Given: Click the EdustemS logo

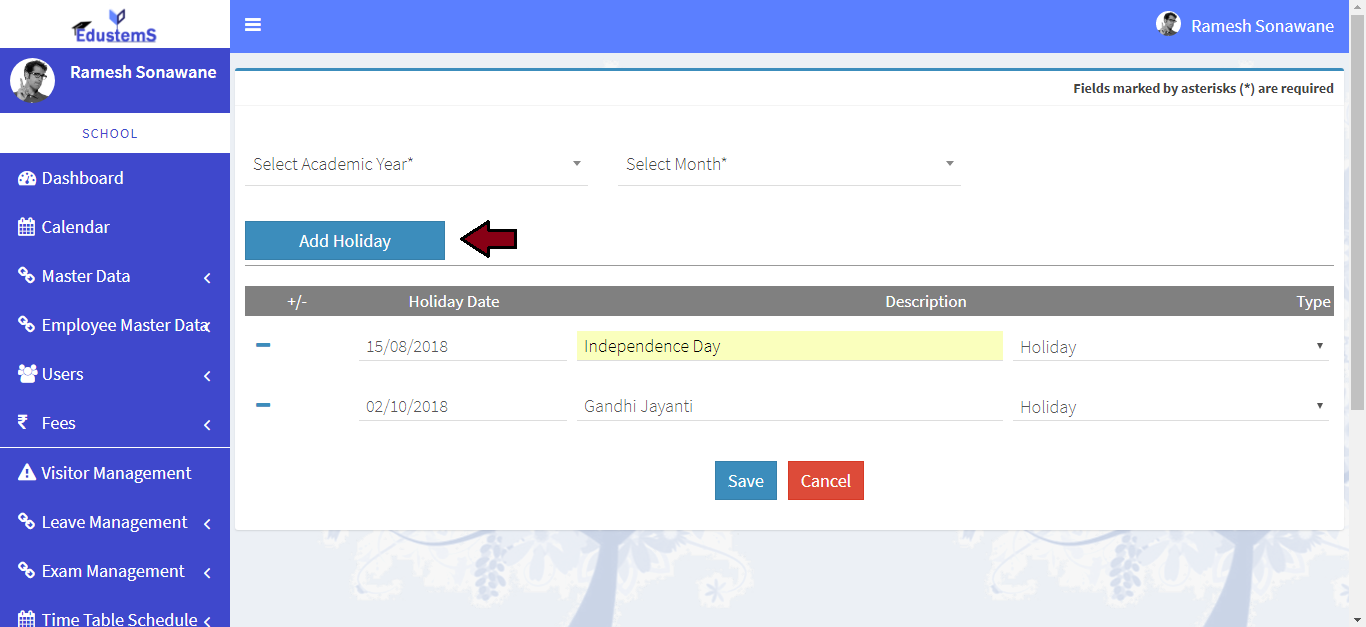Looking at the screenshot, I should point(114,25).
